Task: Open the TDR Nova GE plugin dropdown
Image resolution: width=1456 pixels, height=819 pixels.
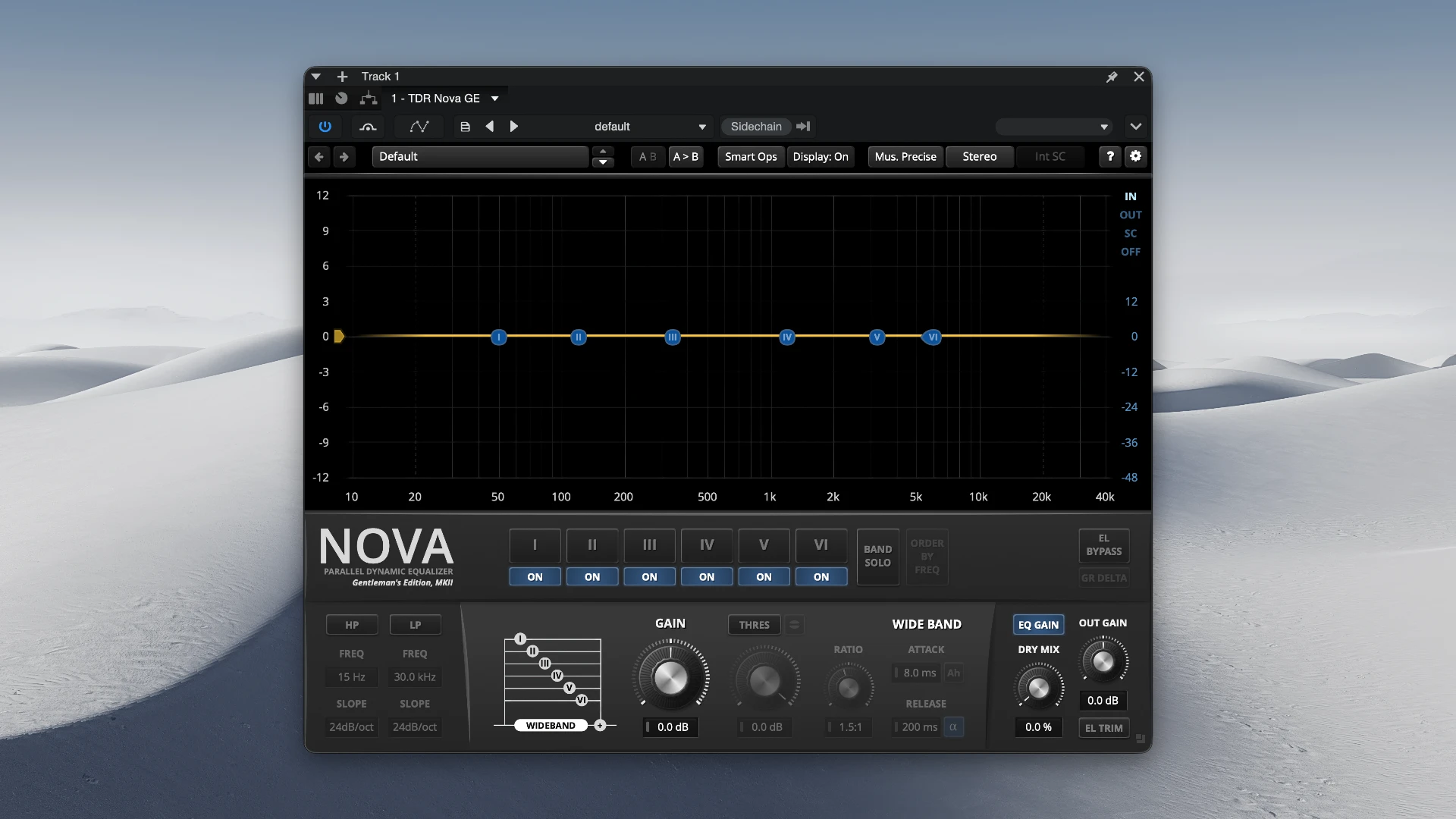Action: pos(444,99)
